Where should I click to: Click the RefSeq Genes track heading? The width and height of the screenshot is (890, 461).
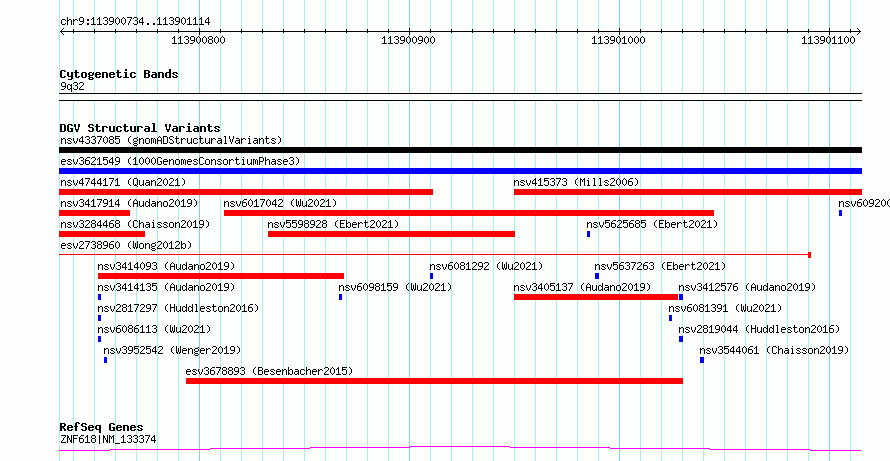[102, 427]
